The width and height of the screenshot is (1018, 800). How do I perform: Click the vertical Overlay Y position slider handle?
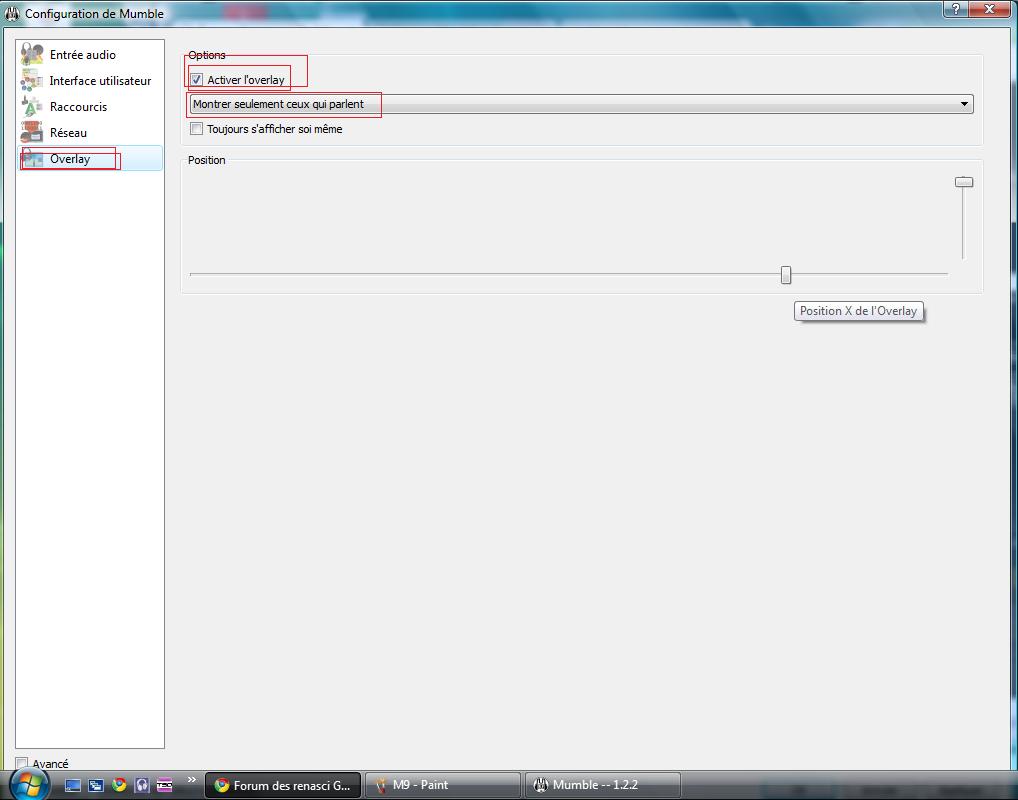(x=964, y=182)
